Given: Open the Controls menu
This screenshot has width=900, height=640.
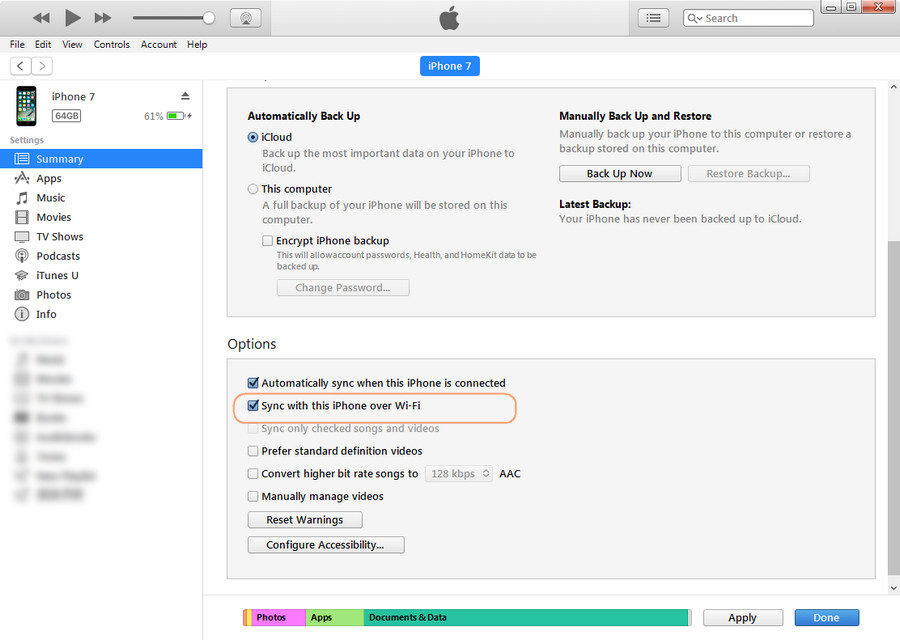Looking at the screenshot, I should [x=111, y=44].
